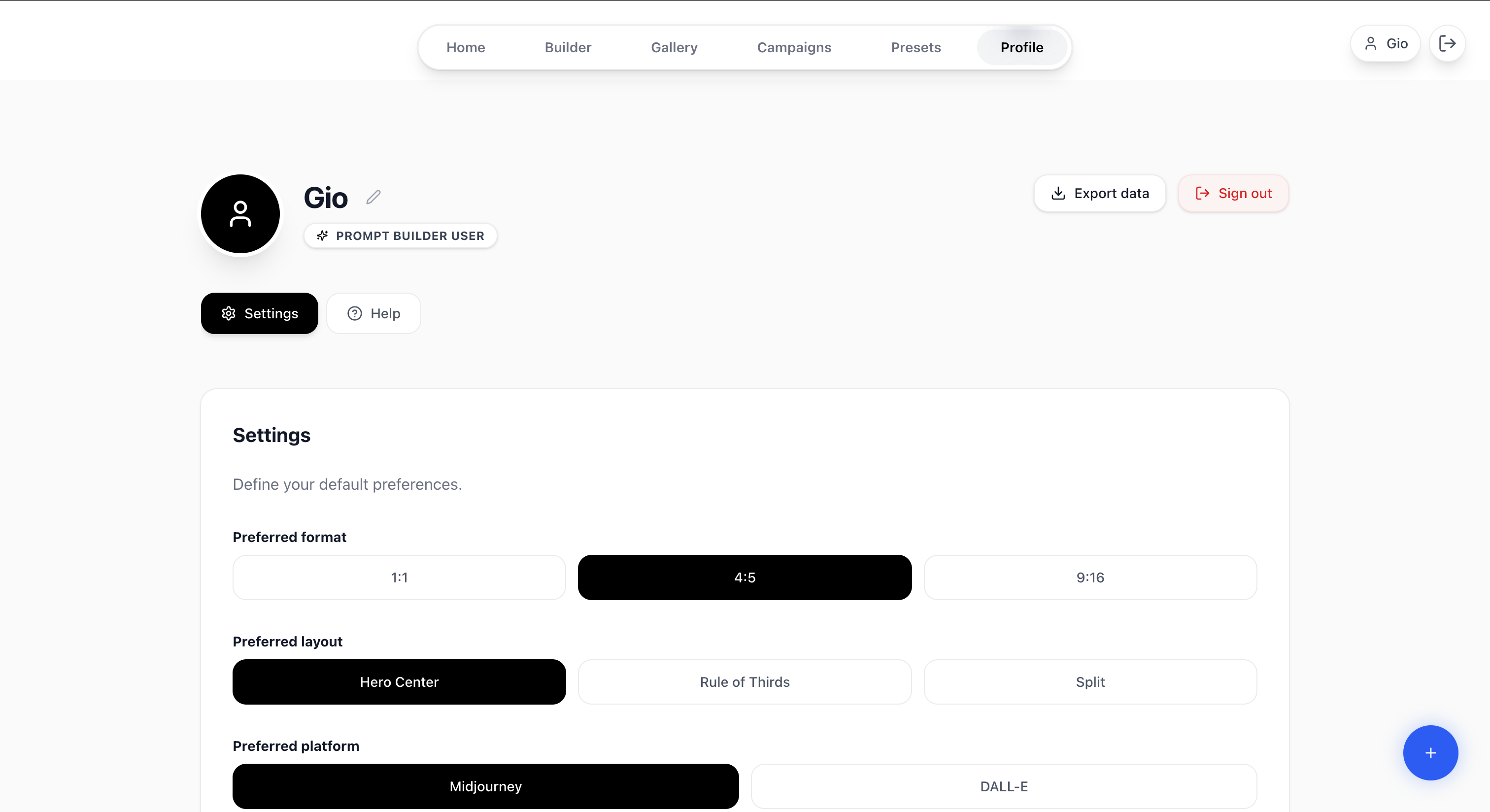
Task: Choose the Rule of Thirds layout
Action: [x=745, y=682]
